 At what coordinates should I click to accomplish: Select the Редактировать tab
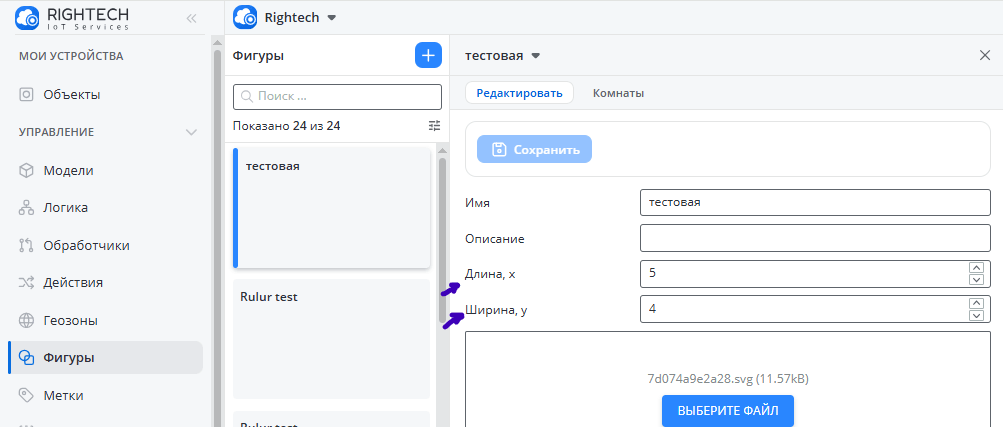(519, 93)
